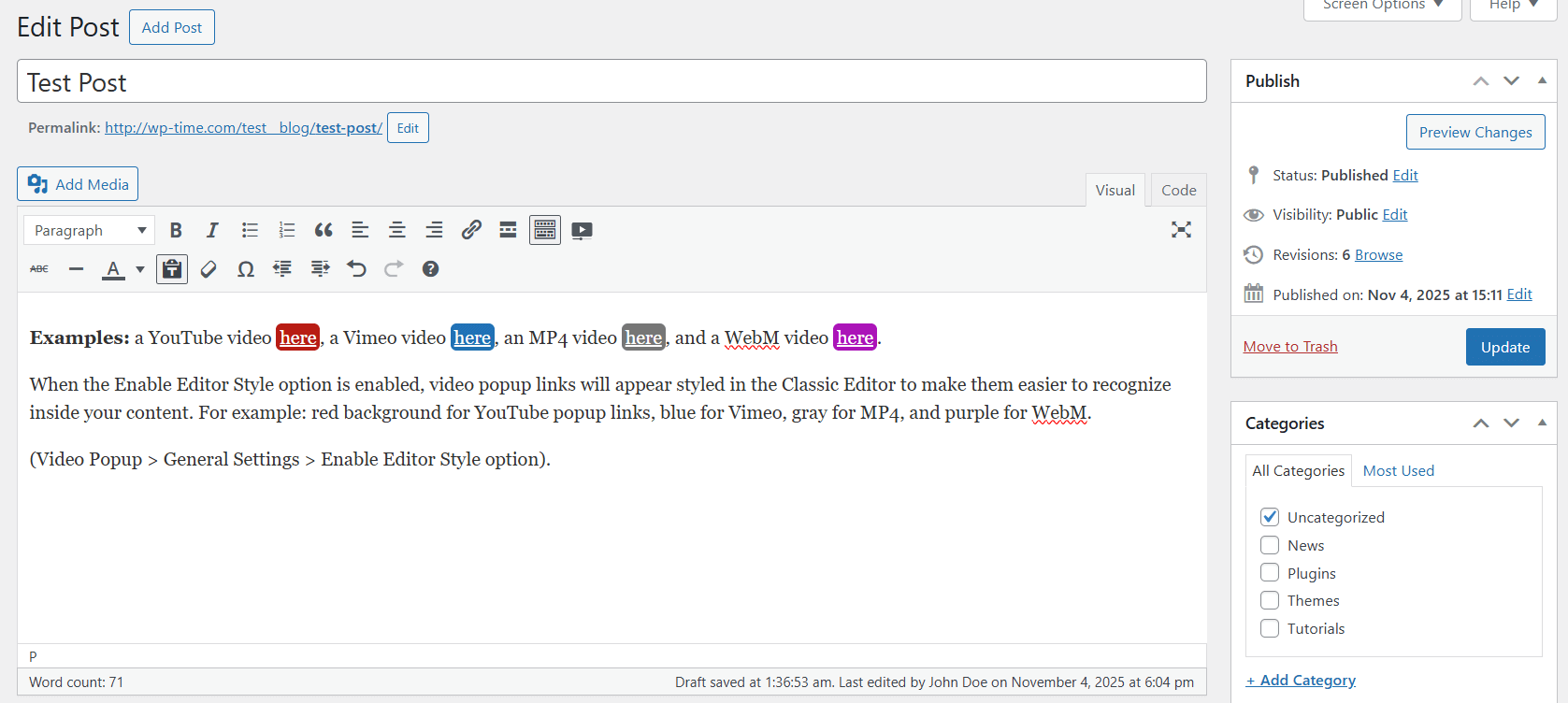Click the blue Update button
1568x703 pixels.
tap(1504, 347)
